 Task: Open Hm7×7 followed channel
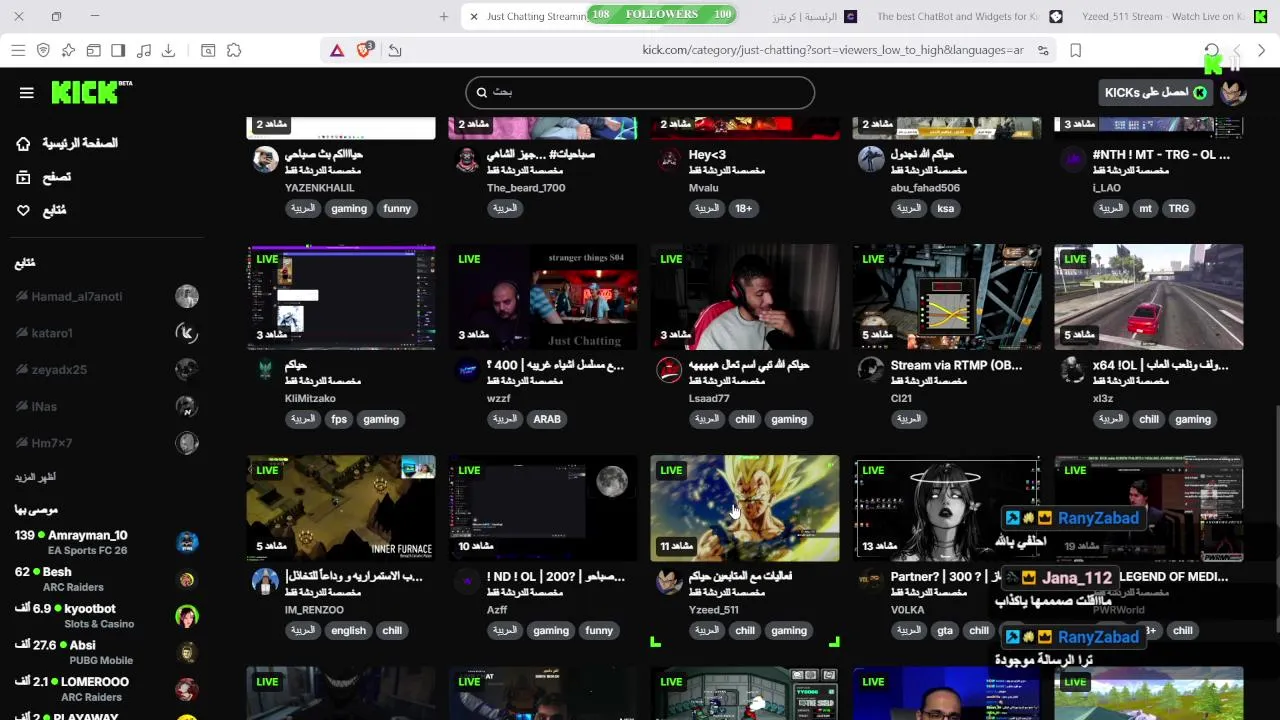(106, 443)
